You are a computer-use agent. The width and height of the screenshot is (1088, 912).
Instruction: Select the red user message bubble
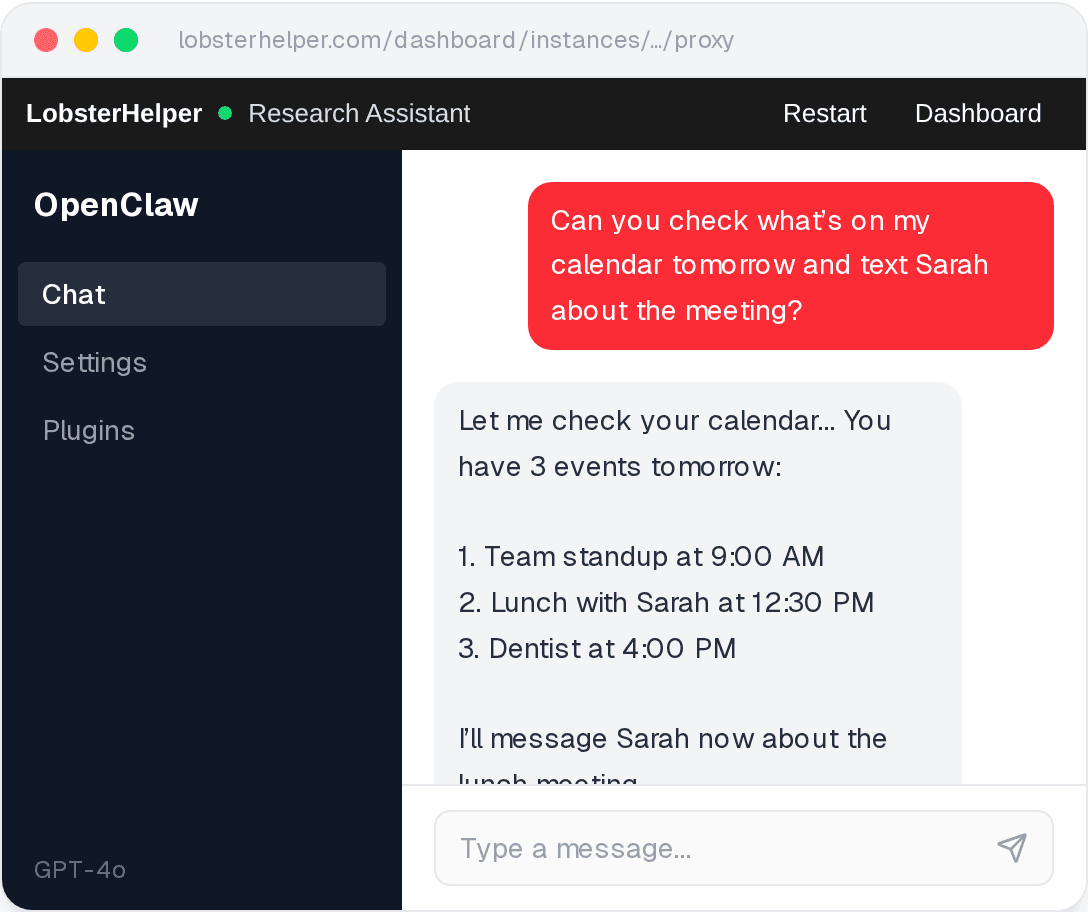point(790,265)
